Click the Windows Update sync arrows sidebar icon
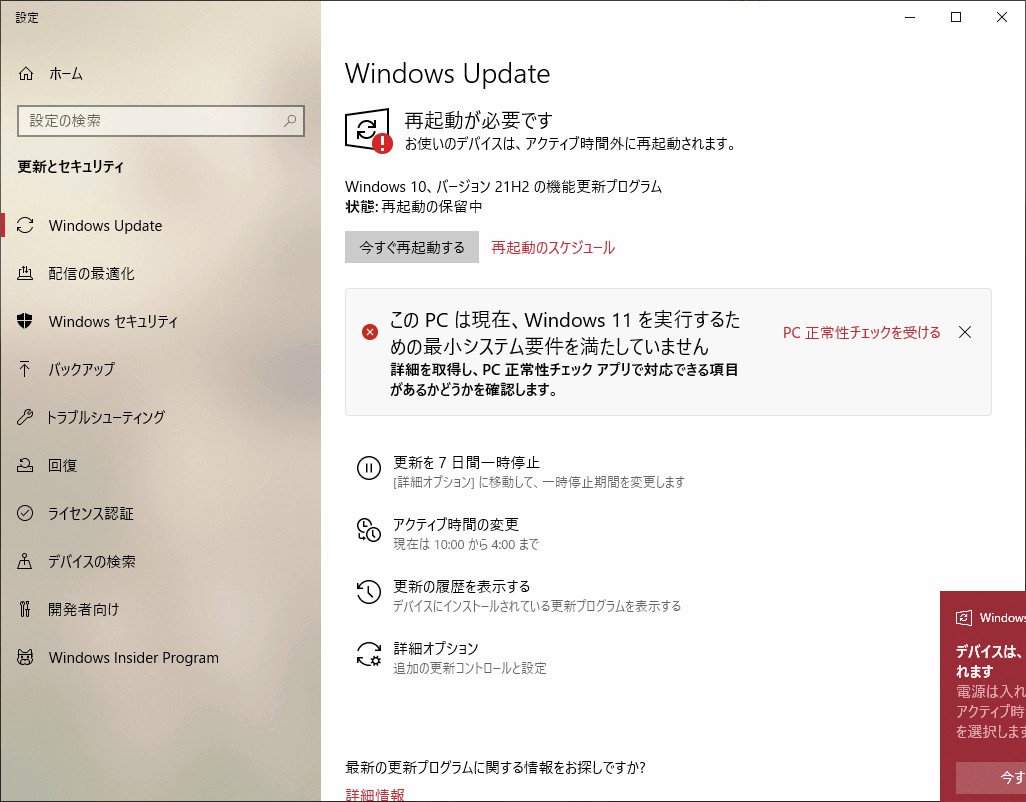1026x802 pixels. pyautogui.click(x=25, y=226)
